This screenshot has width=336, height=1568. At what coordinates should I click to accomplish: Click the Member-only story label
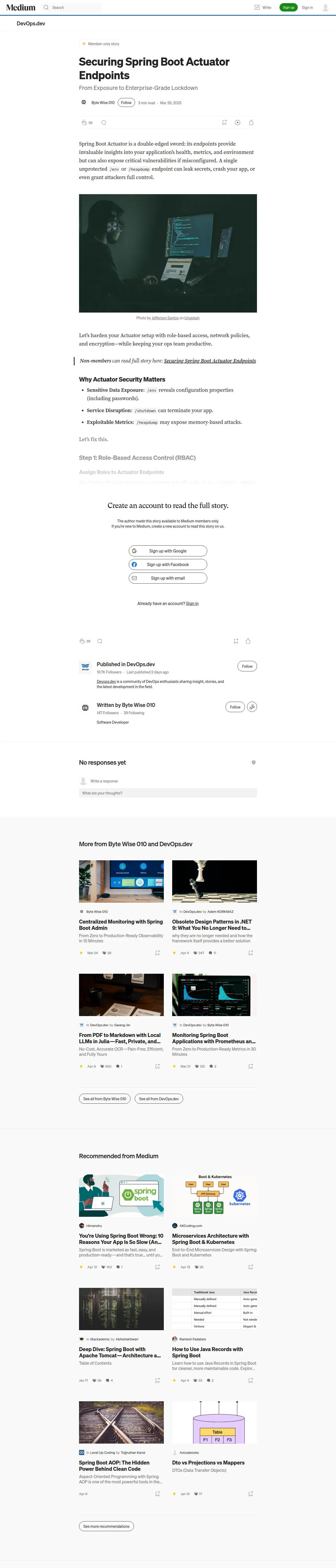[104, 44]
